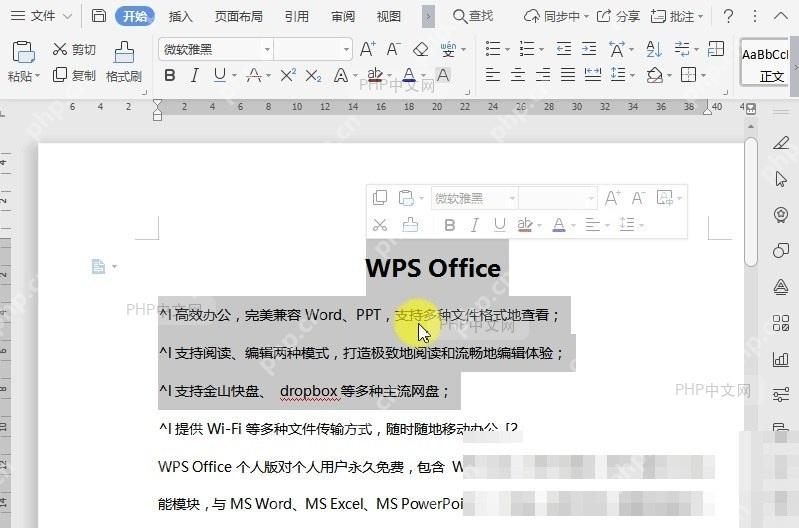Click the sort A-Z icon
The width and height of the screenshot is (799, 528).
pos(653,49)
